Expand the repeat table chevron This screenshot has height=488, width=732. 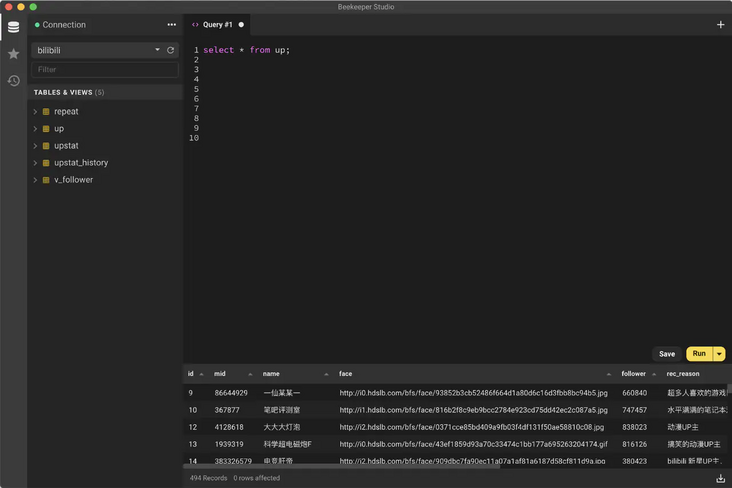[x=35, y=112]
